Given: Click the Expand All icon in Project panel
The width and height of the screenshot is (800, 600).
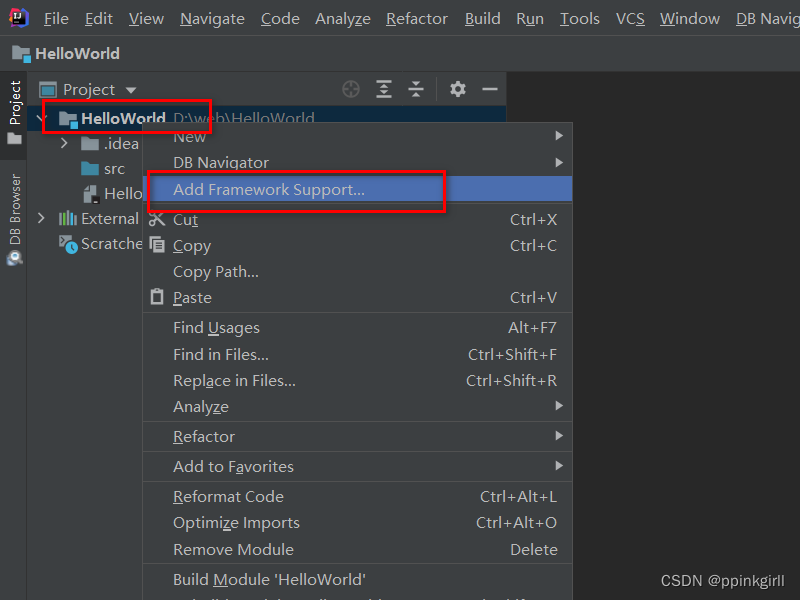Looking at the screenshot, I should tap(384, 89).
